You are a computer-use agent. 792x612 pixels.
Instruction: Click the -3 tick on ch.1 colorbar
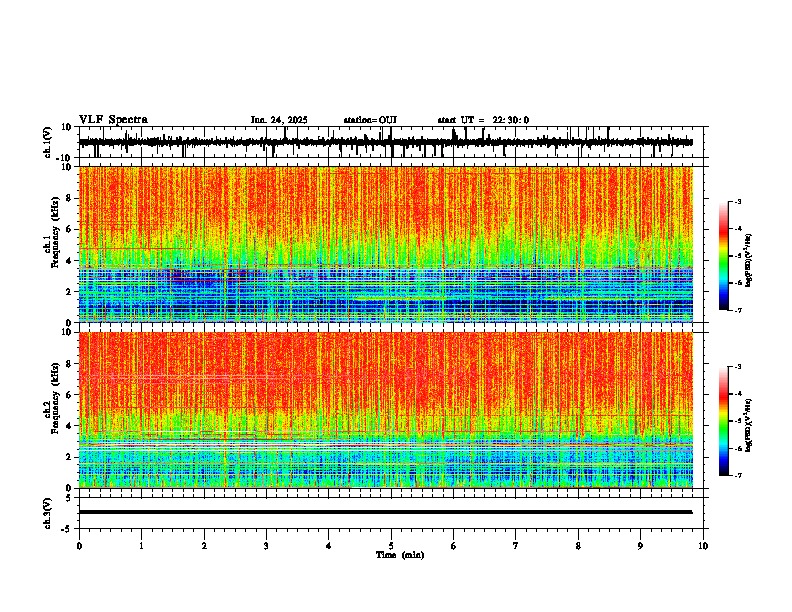tap(738, 201)
